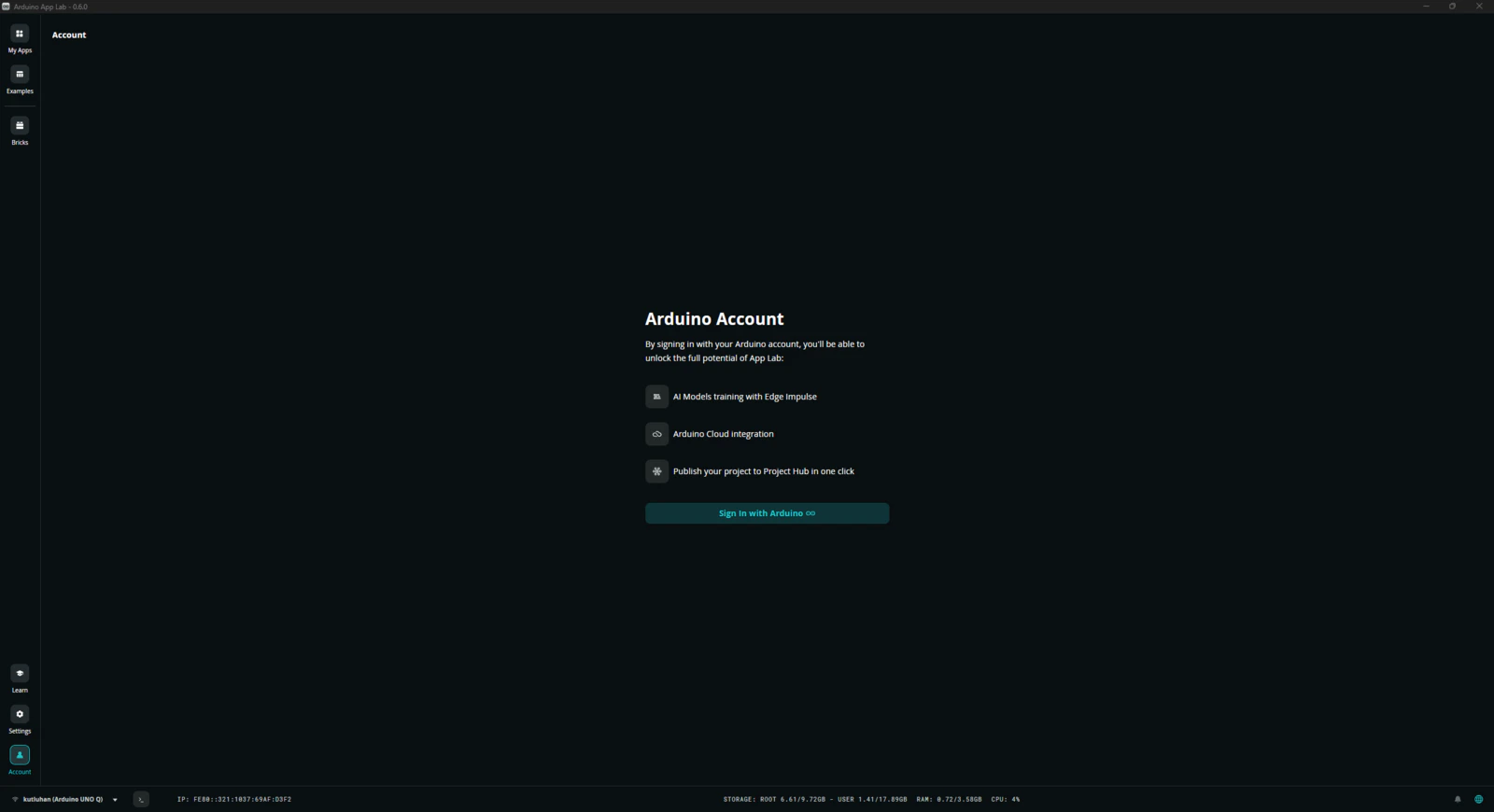Restore down the App Lab window

[x=1452, y=7]
